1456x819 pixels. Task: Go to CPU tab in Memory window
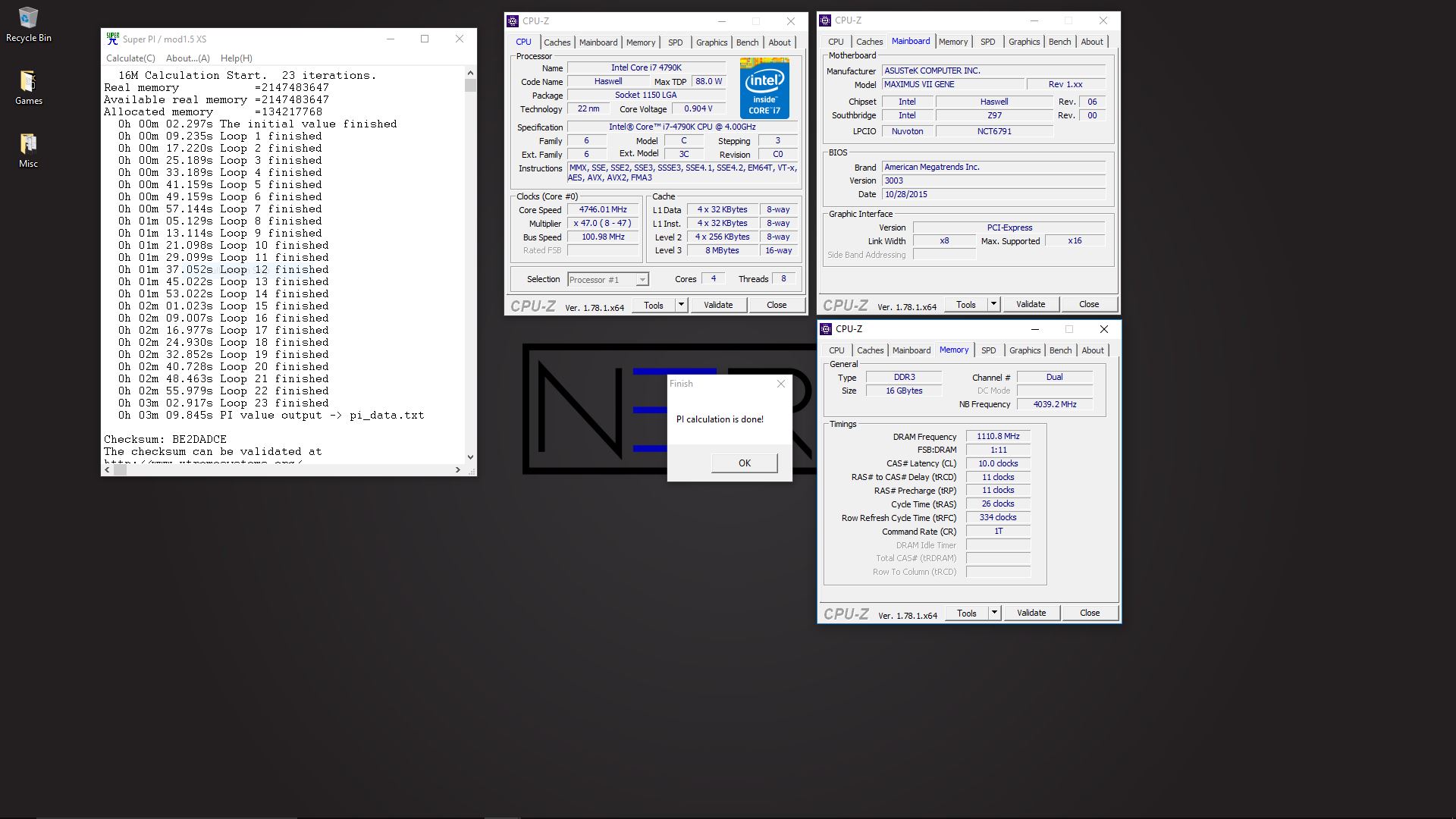[836, 350]
